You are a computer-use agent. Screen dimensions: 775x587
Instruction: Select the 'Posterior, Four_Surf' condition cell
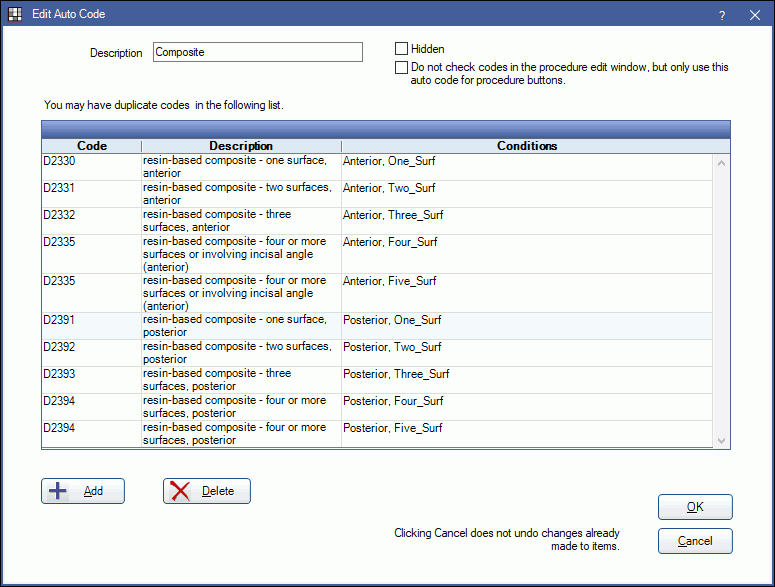pos(527,407)
